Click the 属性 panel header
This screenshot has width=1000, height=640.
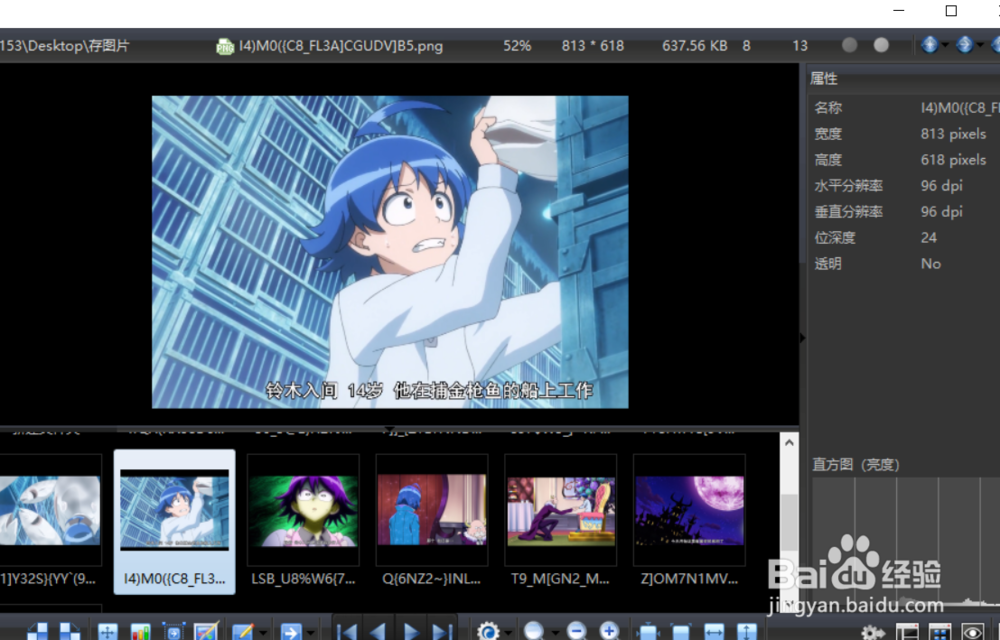(823, 78)
